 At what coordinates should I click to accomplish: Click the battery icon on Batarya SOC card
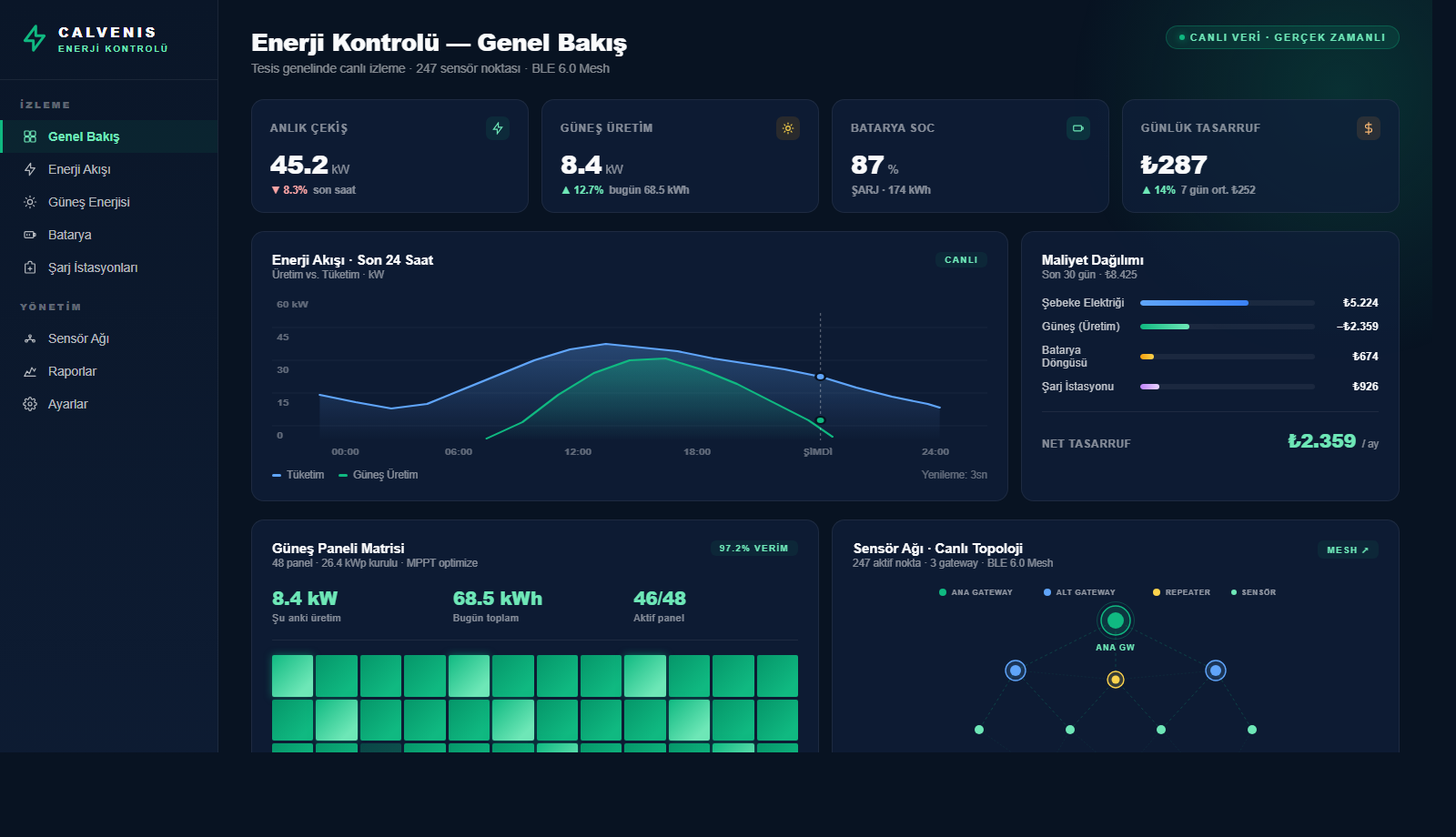tap(1078, 128)
